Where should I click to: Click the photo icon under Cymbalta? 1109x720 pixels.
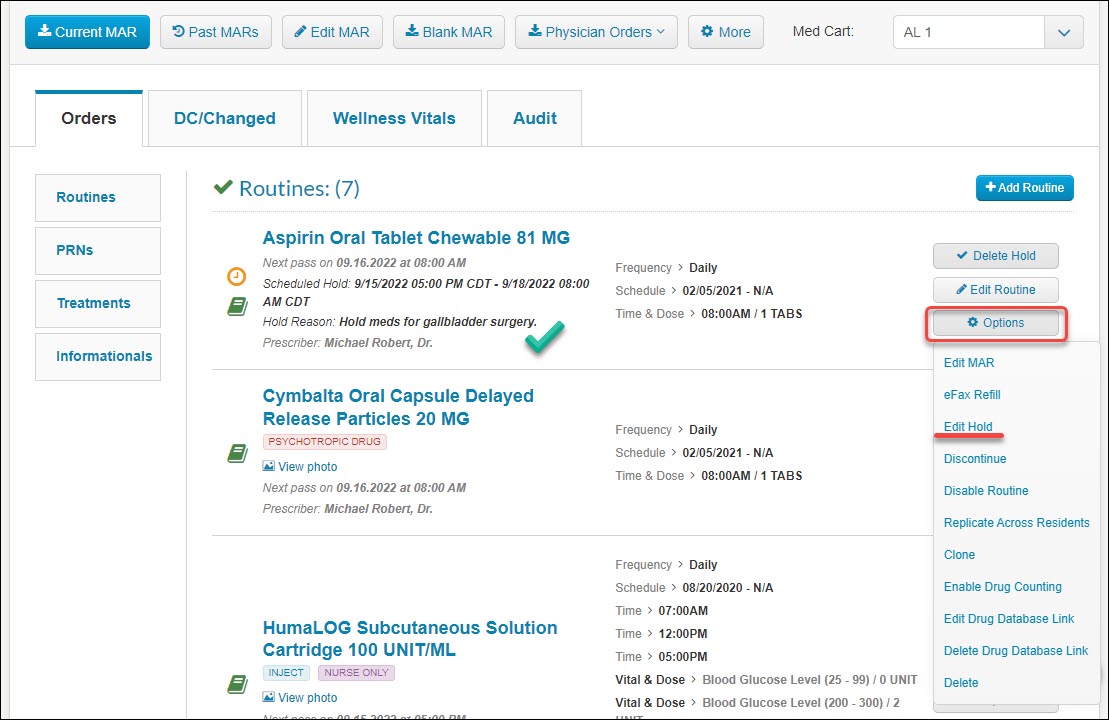tap(269, 466)
